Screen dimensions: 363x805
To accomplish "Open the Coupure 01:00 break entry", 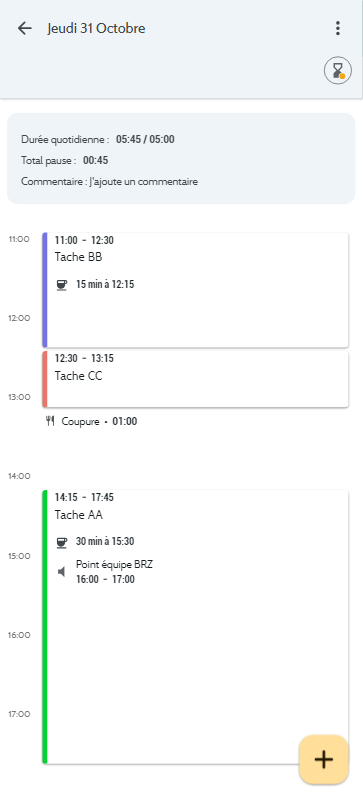I will pos(91,421).
